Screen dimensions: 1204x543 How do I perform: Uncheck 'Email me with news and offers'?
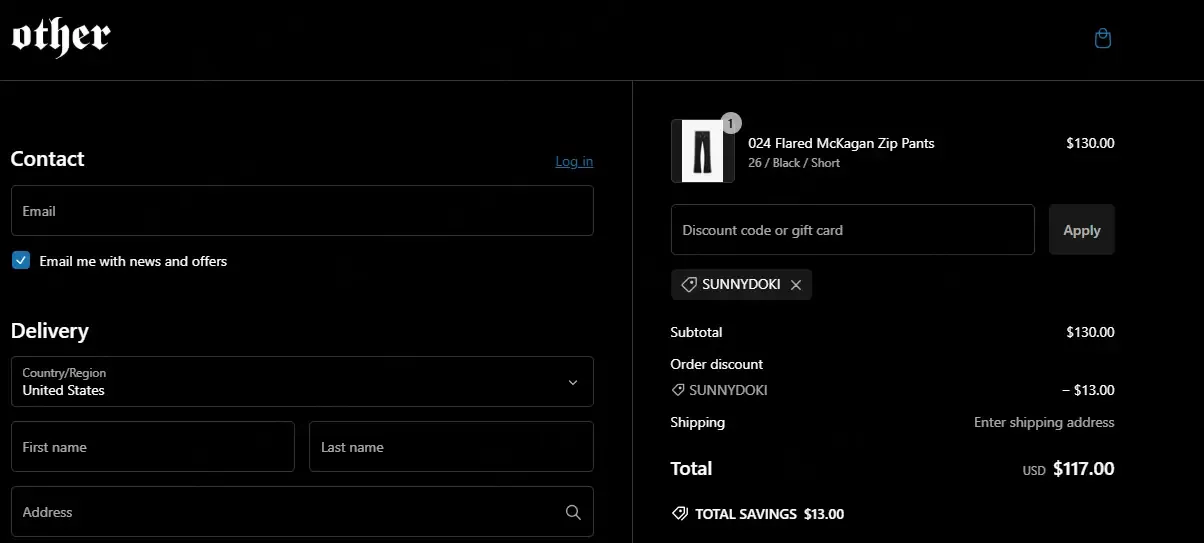21,261
